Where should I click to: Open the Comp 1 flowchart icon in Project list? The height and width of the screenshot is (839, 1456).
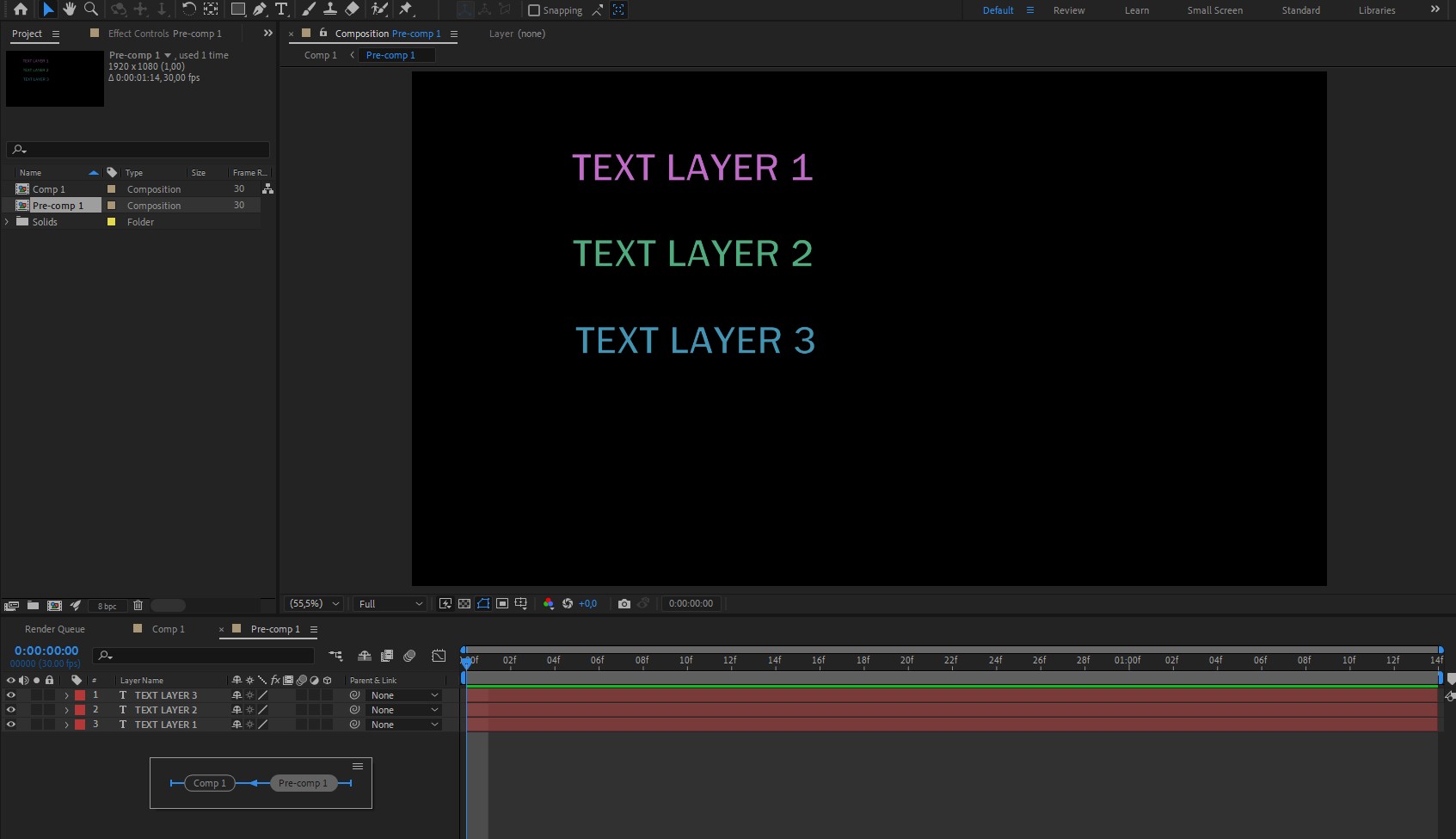[x=268, y=188]
